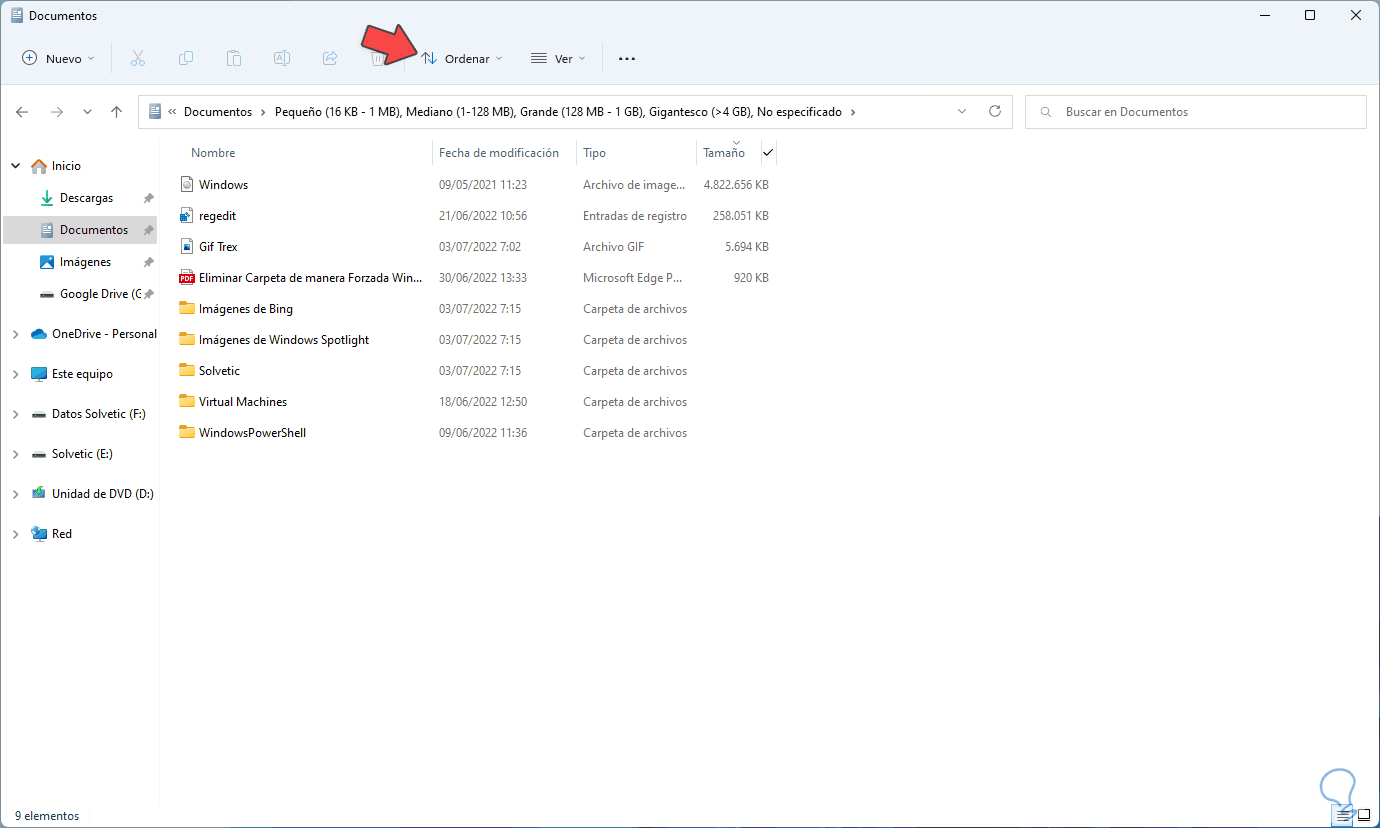Refresh the folder with the refresh icon
Screen dimensions: 1380x828
click(994, 112)
